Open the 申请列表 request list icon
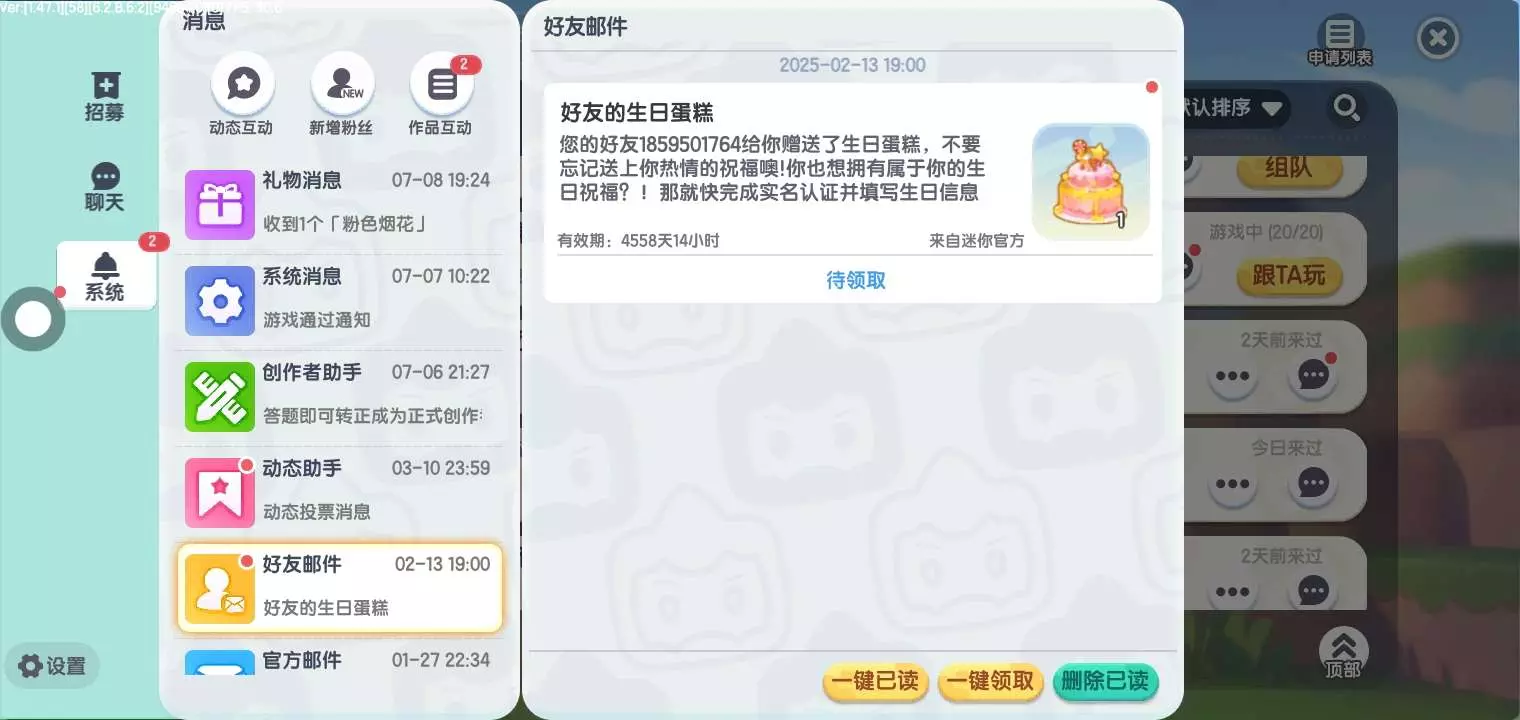1520x720 pixels. [1340, 43]
